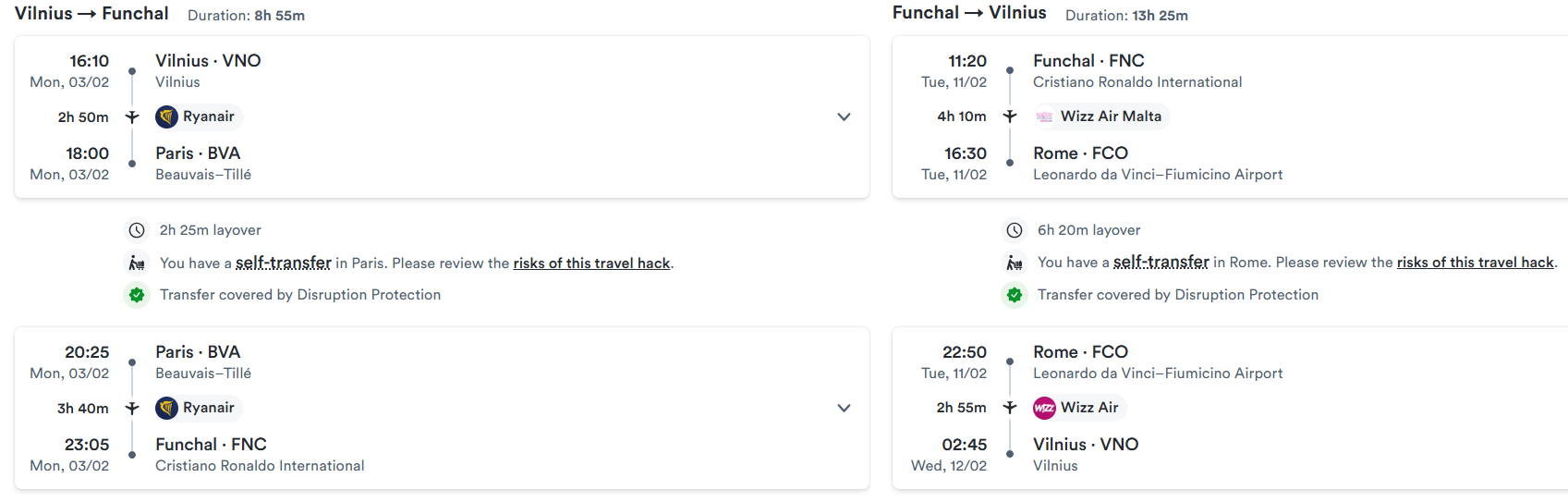Click the airplane icon beside 4h 10m

(1010, 116)
